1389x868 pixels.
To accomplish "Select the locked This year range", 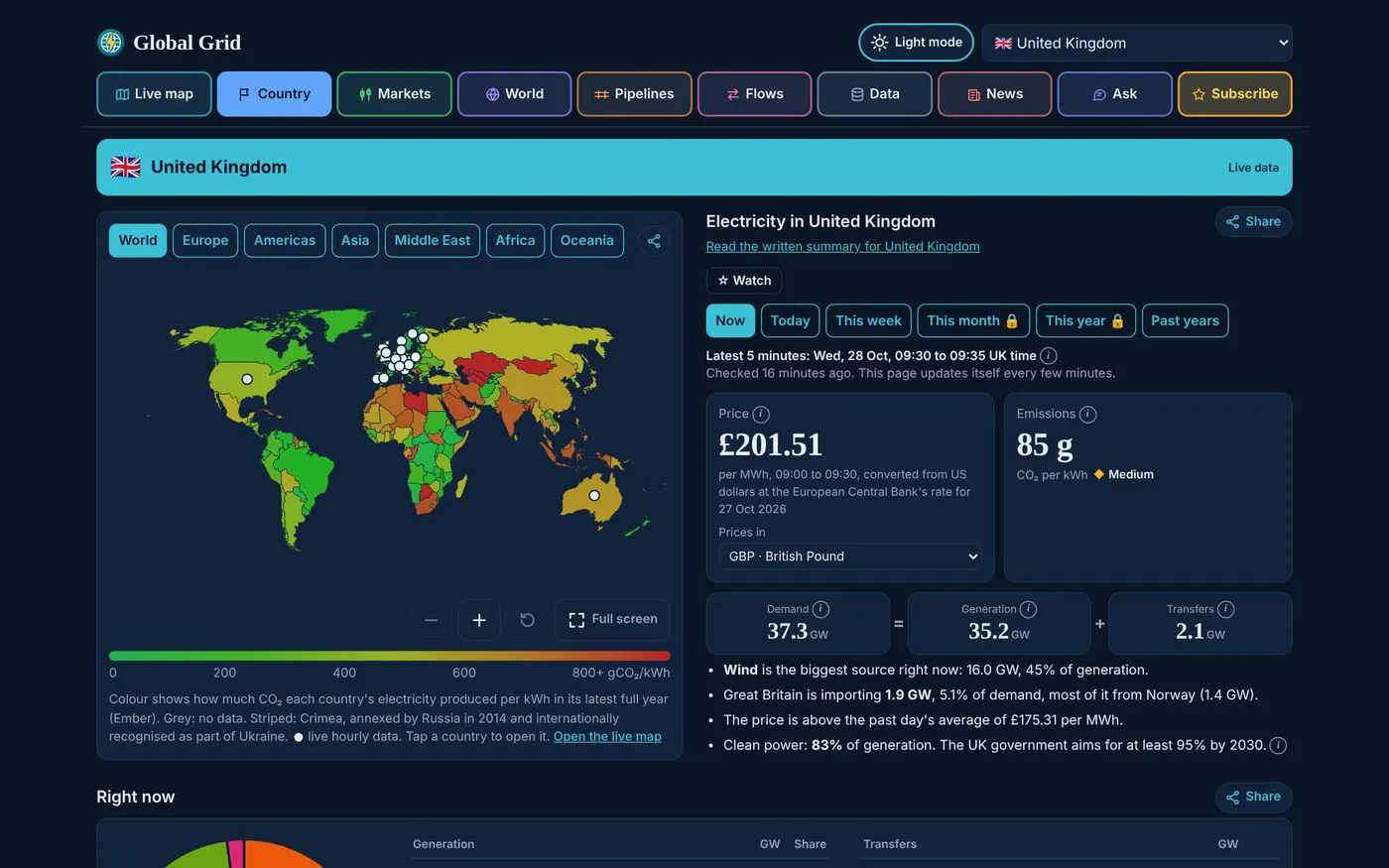I will [1085, 320].
